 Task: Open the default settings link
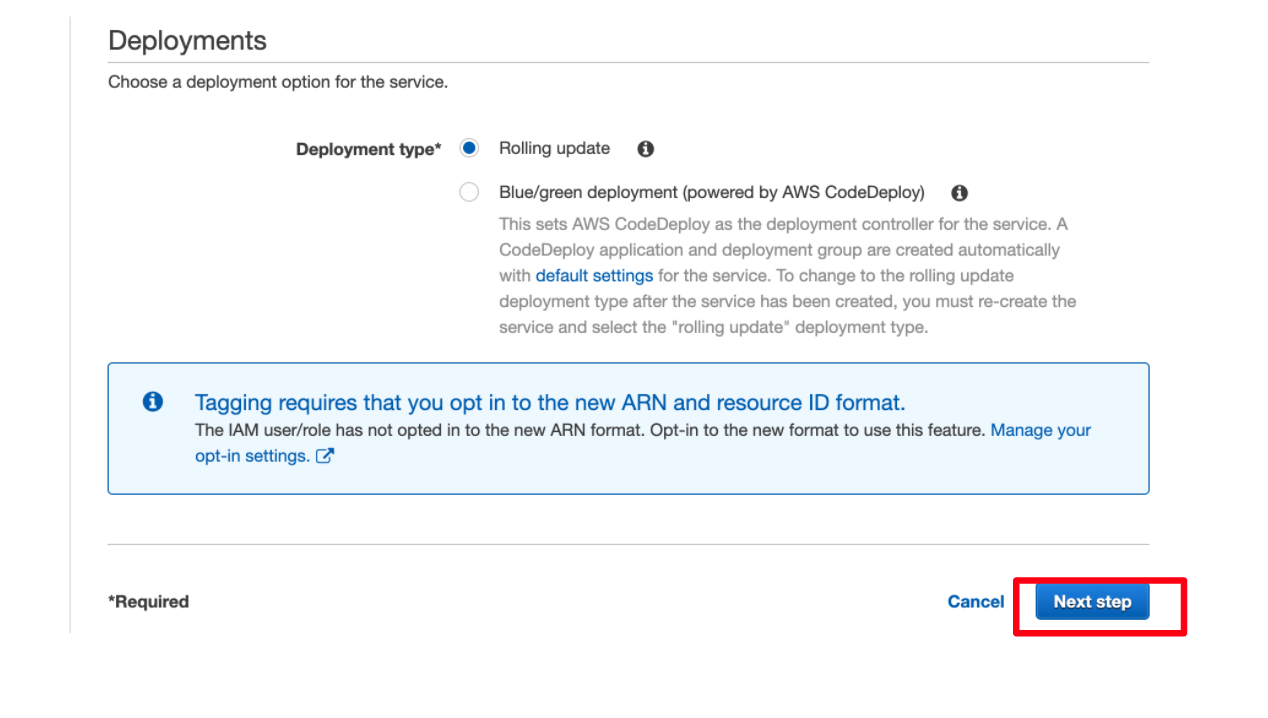click(x=594, y=275)
